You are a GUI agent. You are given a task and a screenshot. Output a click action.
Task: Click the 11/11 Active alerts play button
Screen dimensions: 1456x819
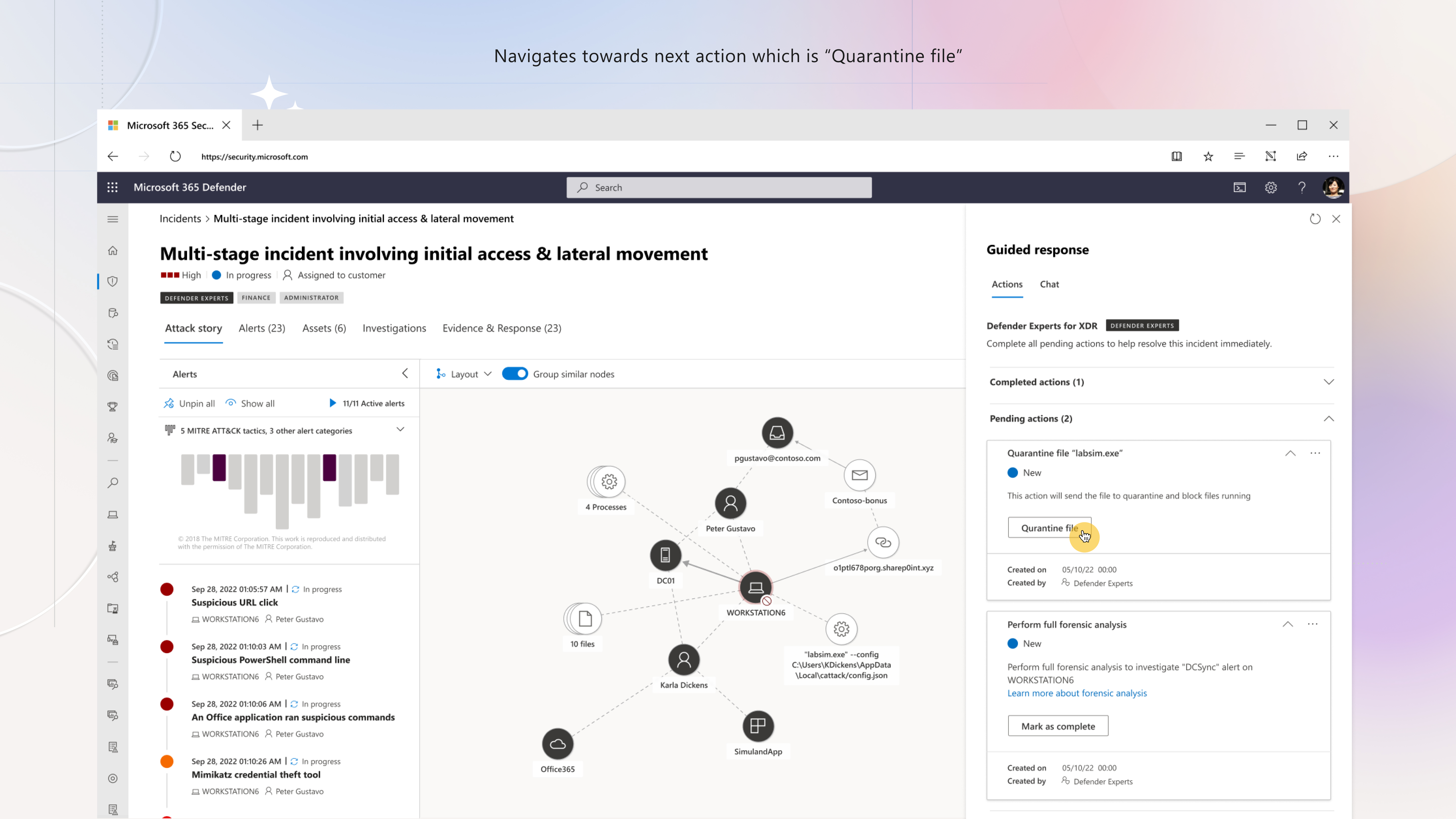(x=332, y=403)
